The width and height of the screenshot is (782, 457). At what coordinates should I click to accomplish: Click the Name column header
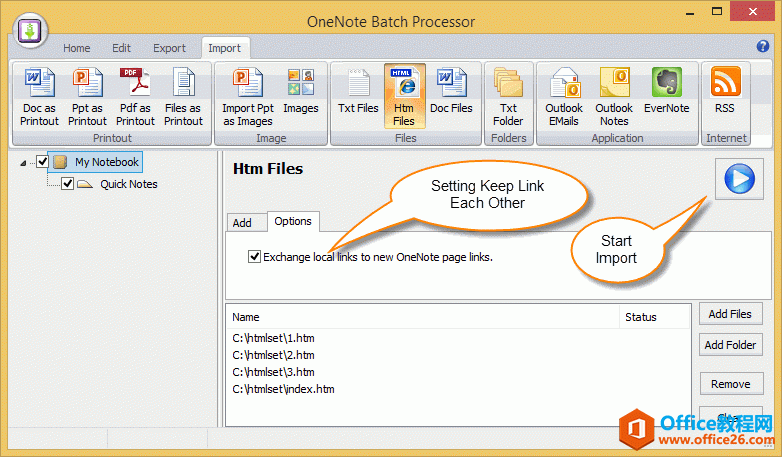coord(423,317)
